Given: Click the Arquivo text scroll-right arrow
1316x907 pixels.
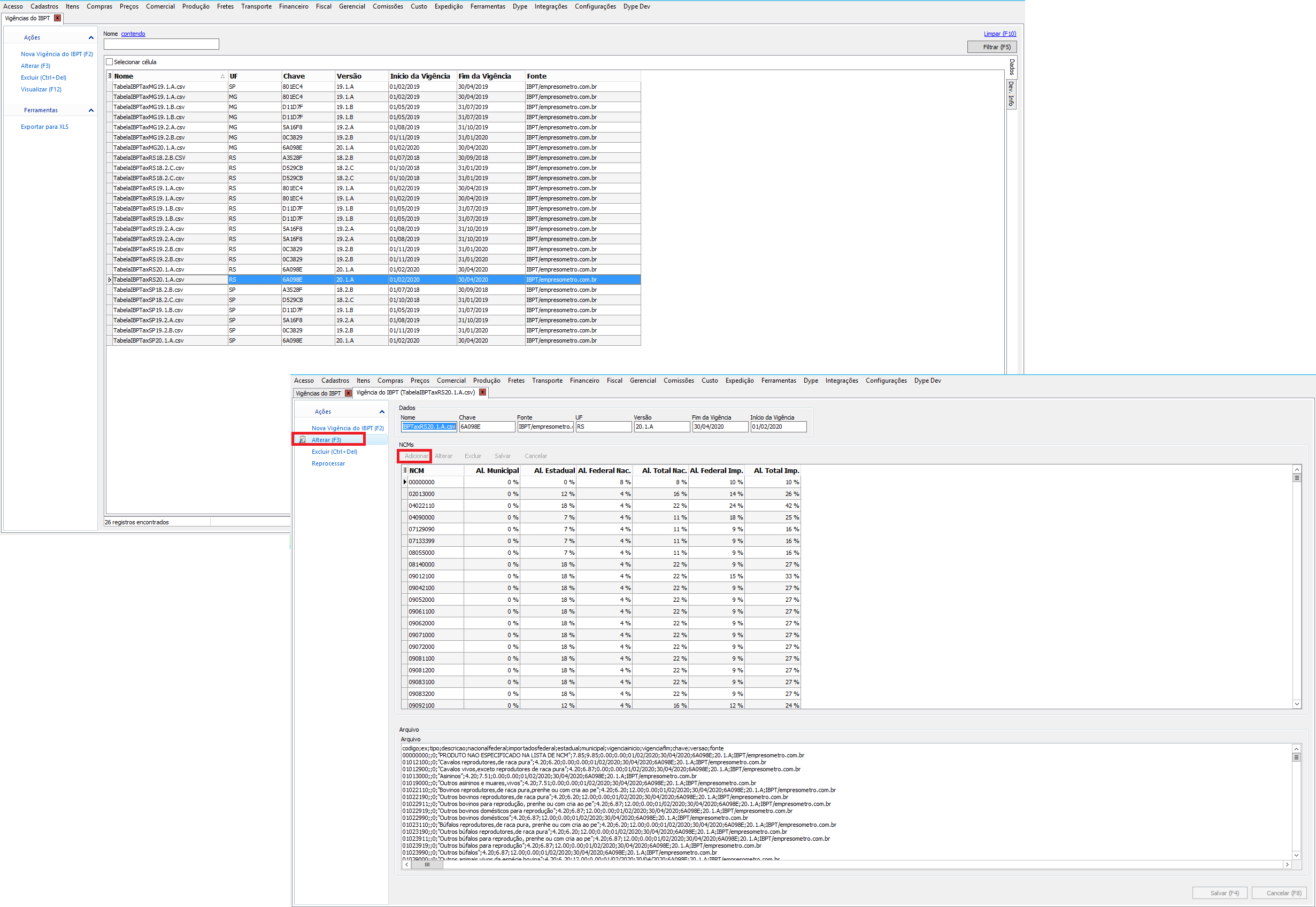Looking at the screenshot, I should point(1287,864).
